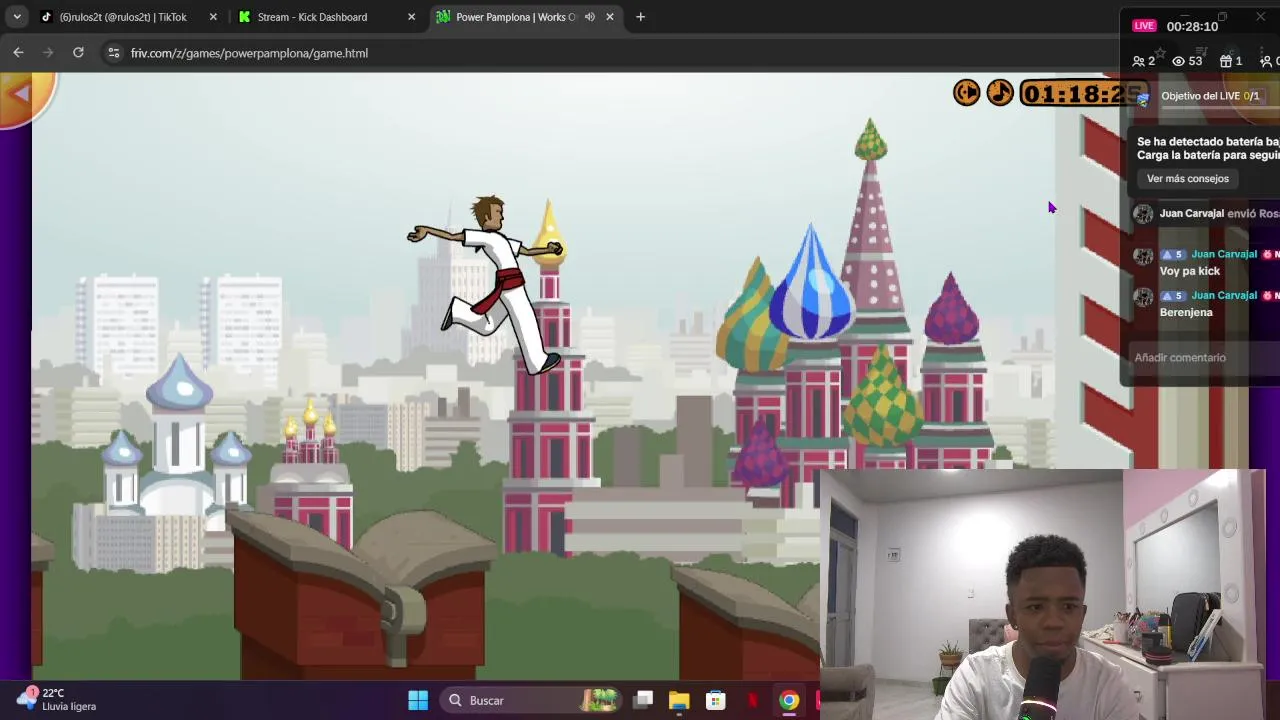Go back with the browser back arrow
This screenshot has height=720, width=1280.
pyautogui.click(x=18, y=53)
